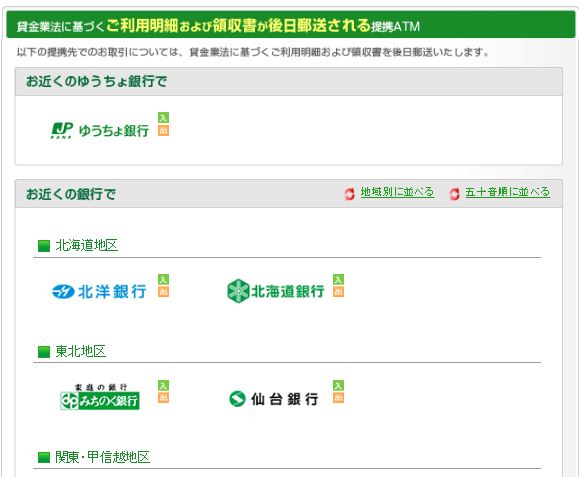Click the みちのく銀行 logo
Image resolution: width=583 pixels, height=477 pixels.
[100, 397]
